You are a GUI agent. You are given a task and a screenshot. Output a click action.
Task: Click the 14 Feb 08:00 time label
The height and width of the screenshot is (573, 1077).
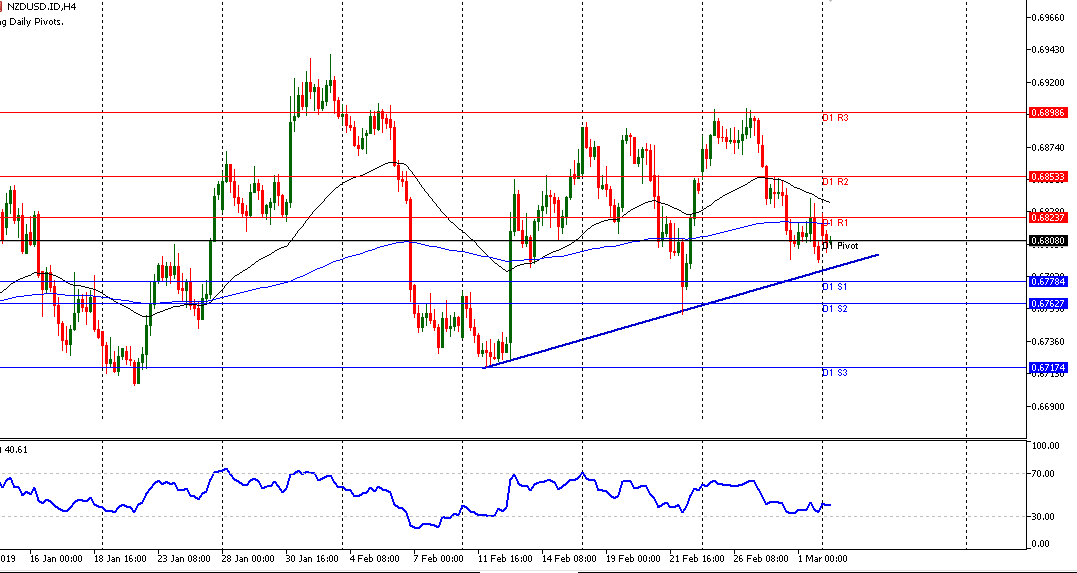coord(568,558)
